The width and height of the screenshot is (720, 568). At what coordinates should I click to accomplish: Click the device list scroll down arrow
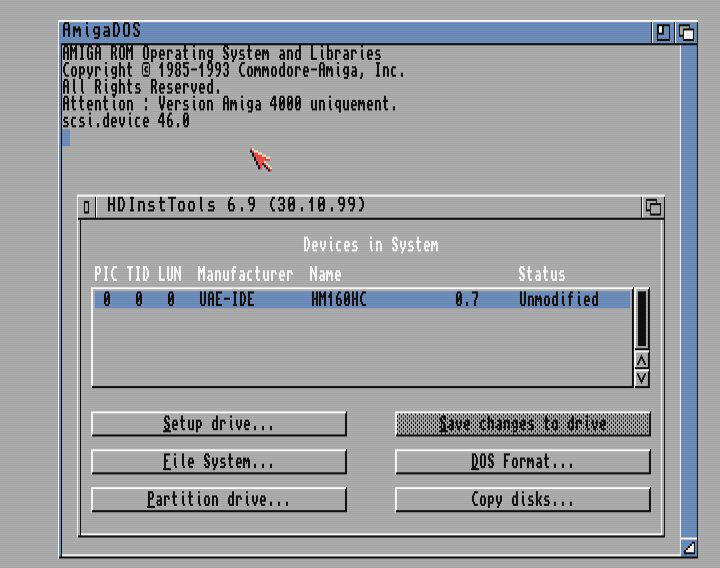point(642,378)
